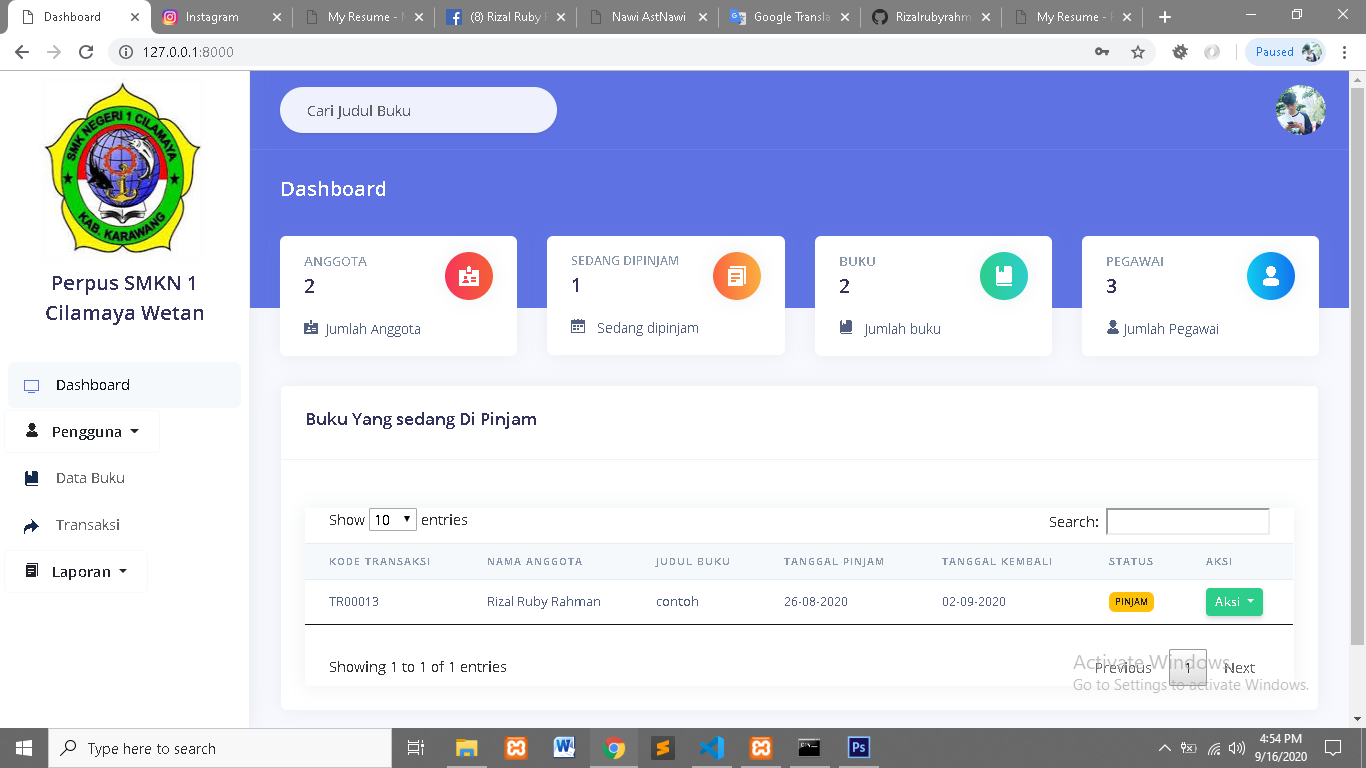1366x768 pixels.
Task: Open Data Buku in the sidebar
Action: click(90, 478)
